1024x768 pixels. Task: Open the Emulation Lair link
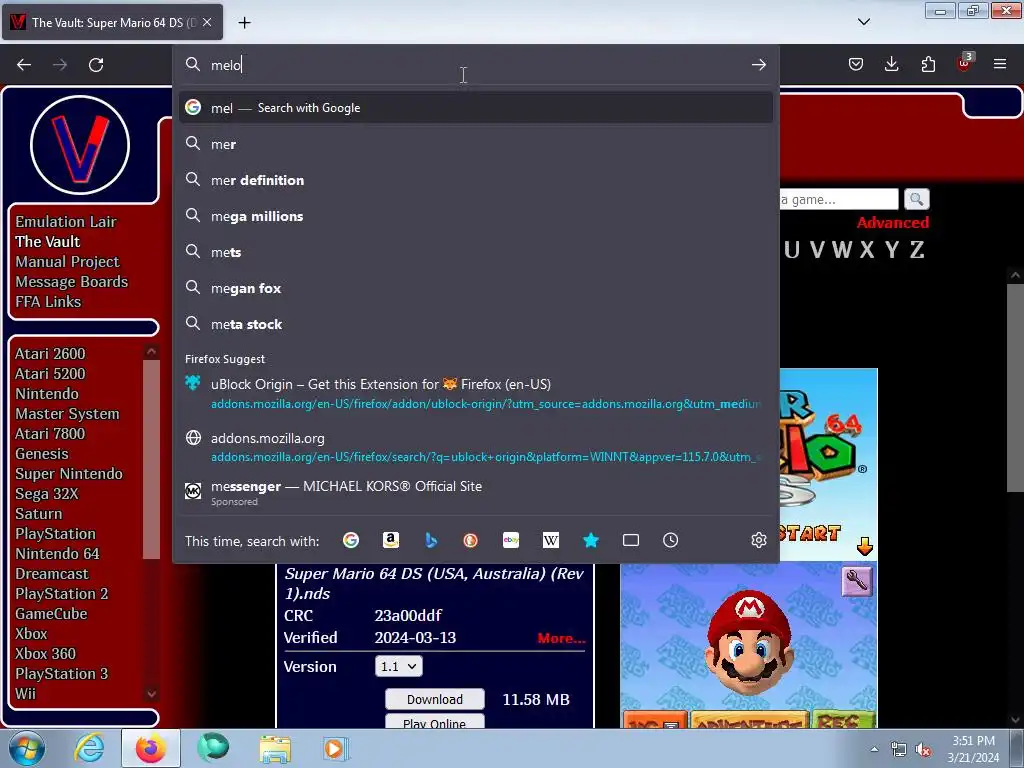(65, 221)
